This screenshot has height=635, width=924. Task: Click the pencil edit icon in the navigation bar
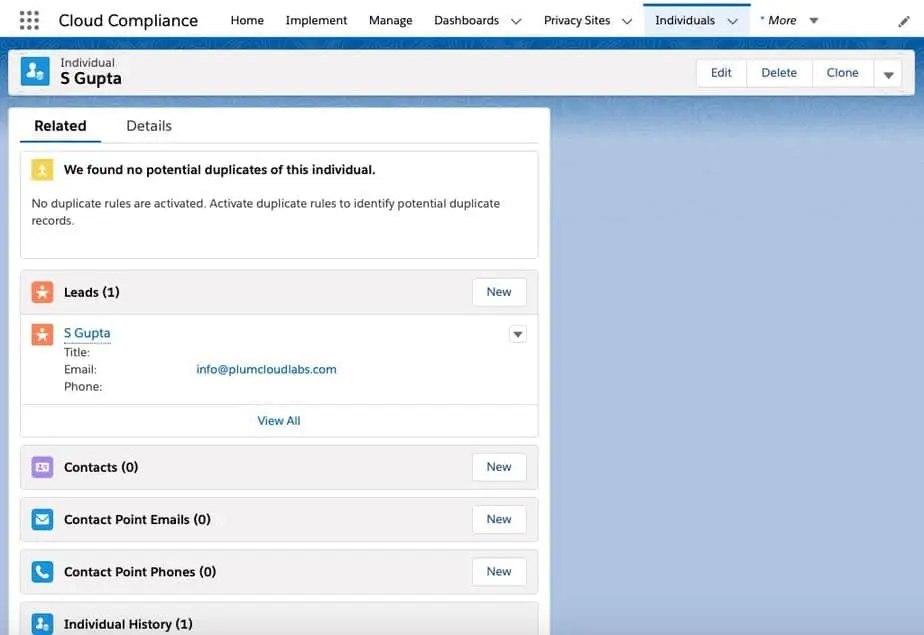coord(905,19)
